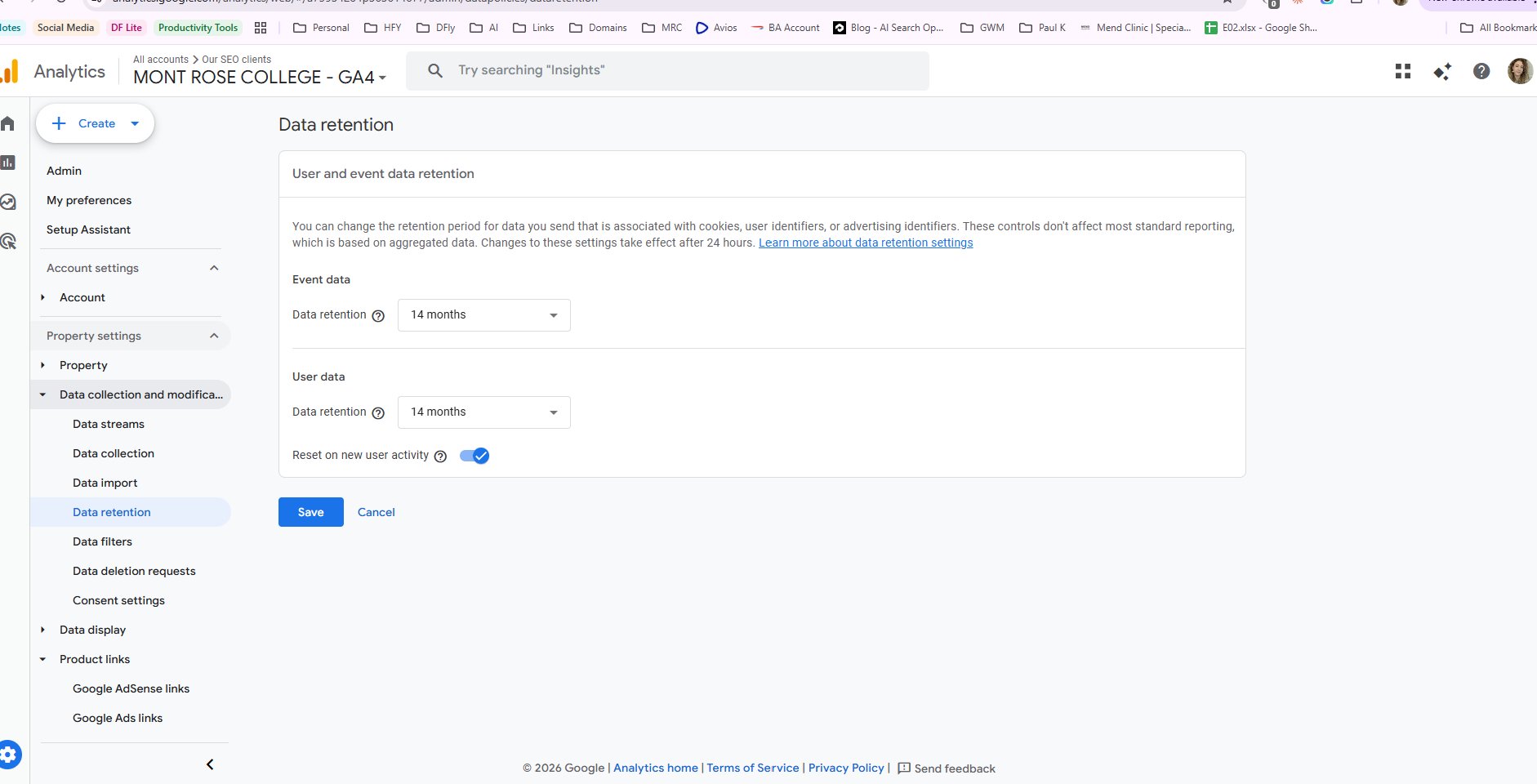This screenshot has width=1537, height=784.
Task: Open User data retention dropdown
Action: (x=483, y=412)
